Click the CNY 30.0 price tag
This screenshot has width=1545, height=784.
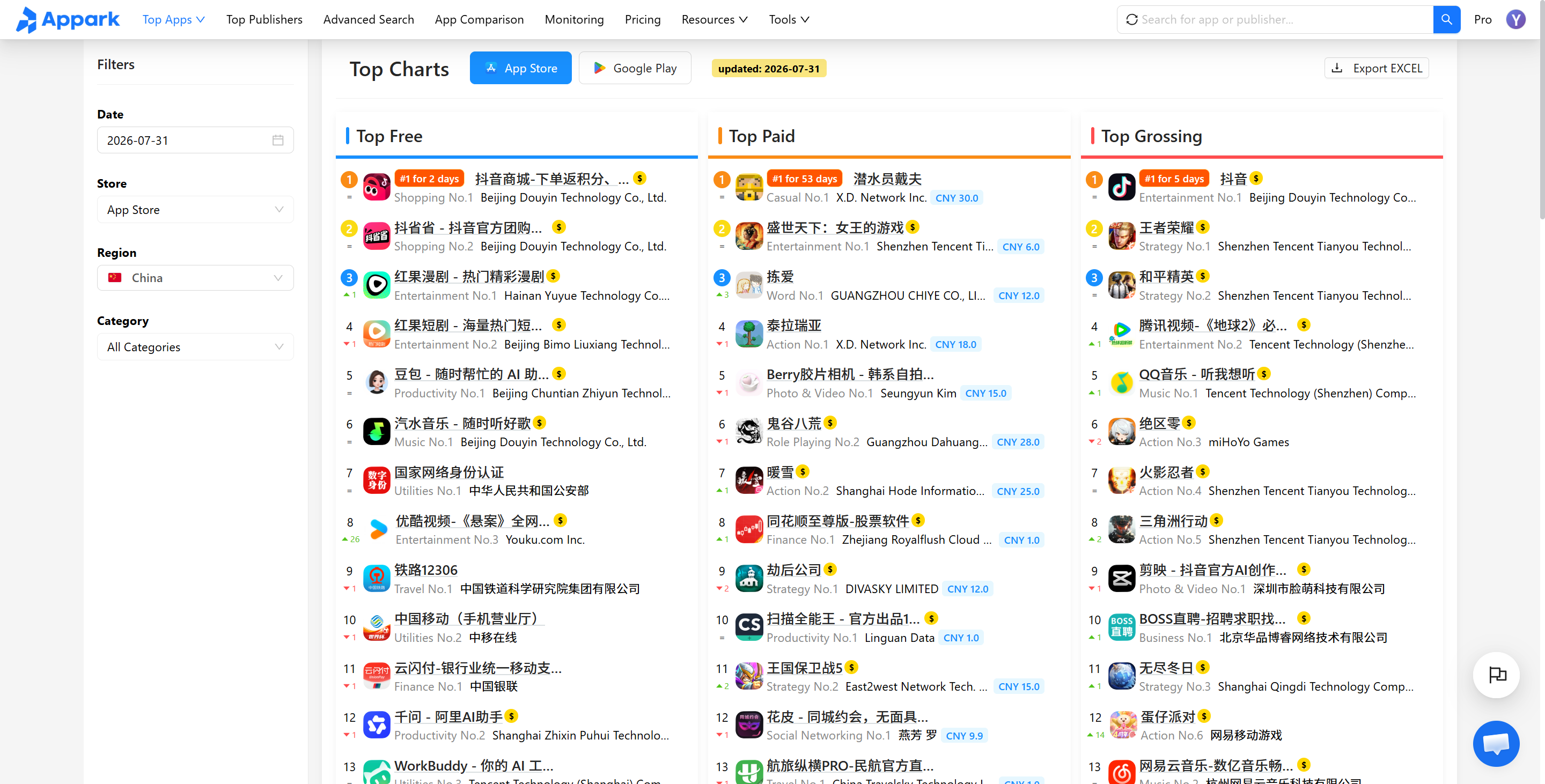pyautogui.click(x=956, y=198)
